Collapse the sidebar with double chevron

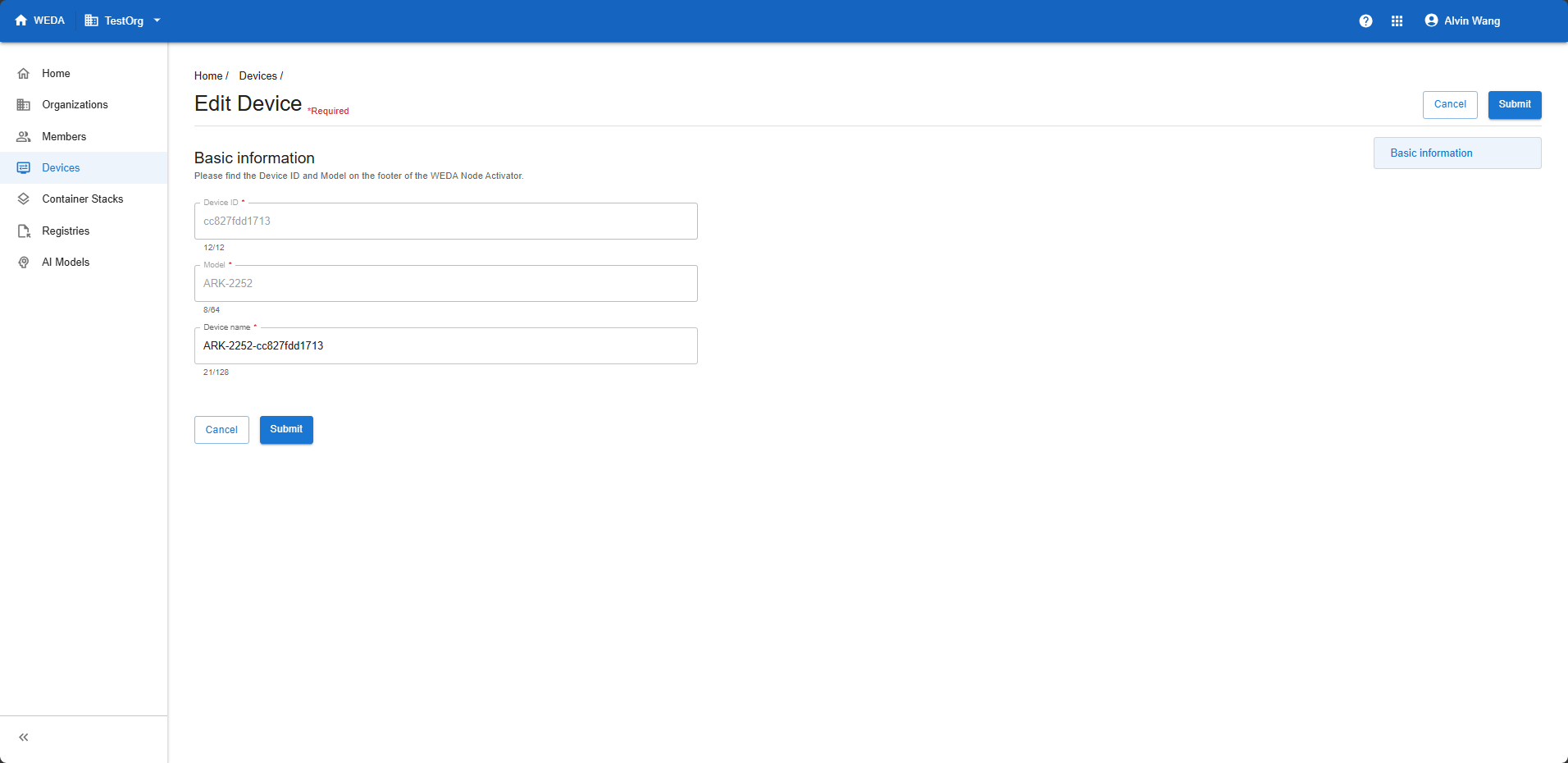tap(24, 738)
